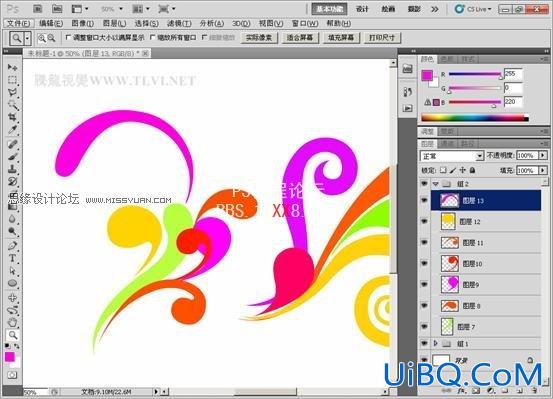This screenshot has width=553, height=399.
Task: Open the 滤镜(T) menu
Action: 179,23
